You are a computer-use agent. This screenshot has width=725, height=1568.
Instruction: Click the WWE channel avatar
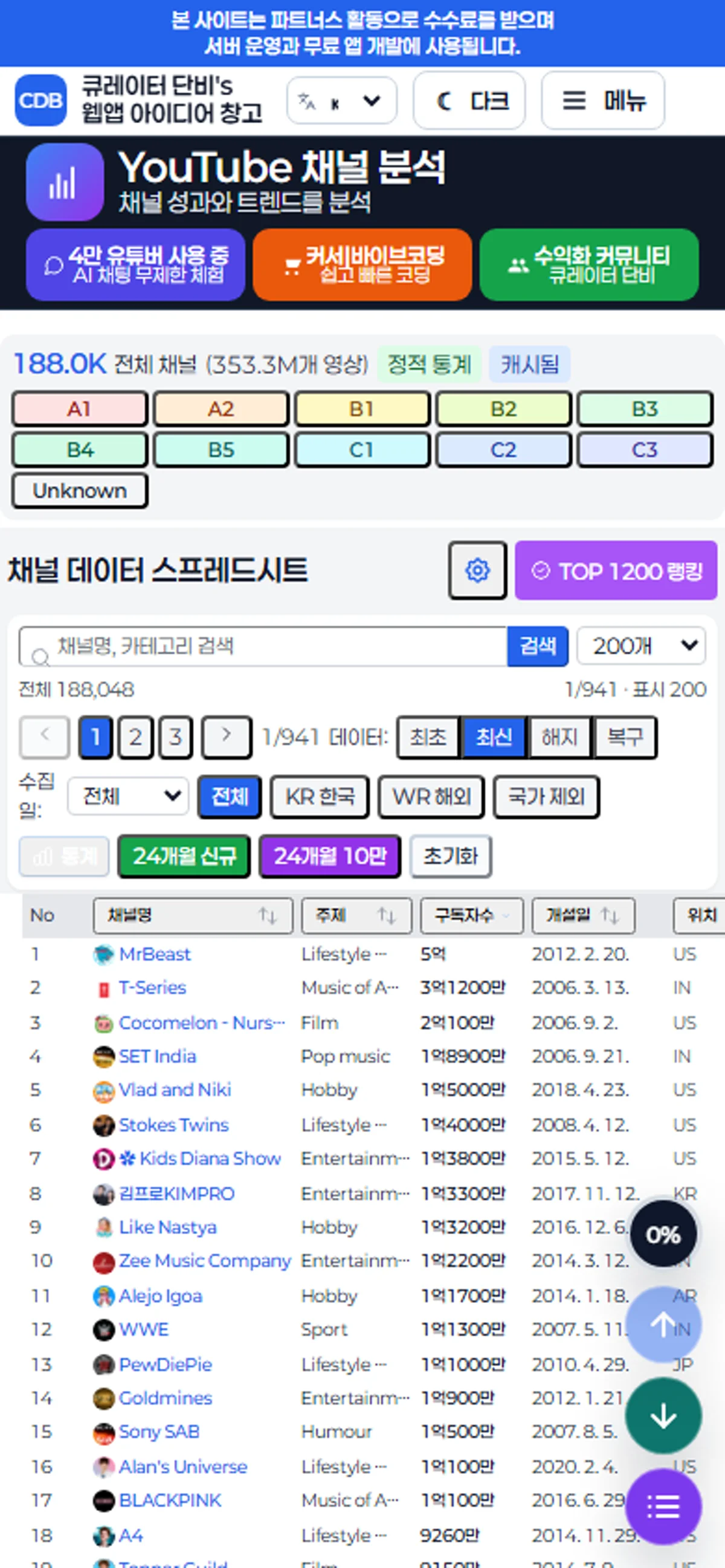pyautogui.click(x=103, y=1330)
